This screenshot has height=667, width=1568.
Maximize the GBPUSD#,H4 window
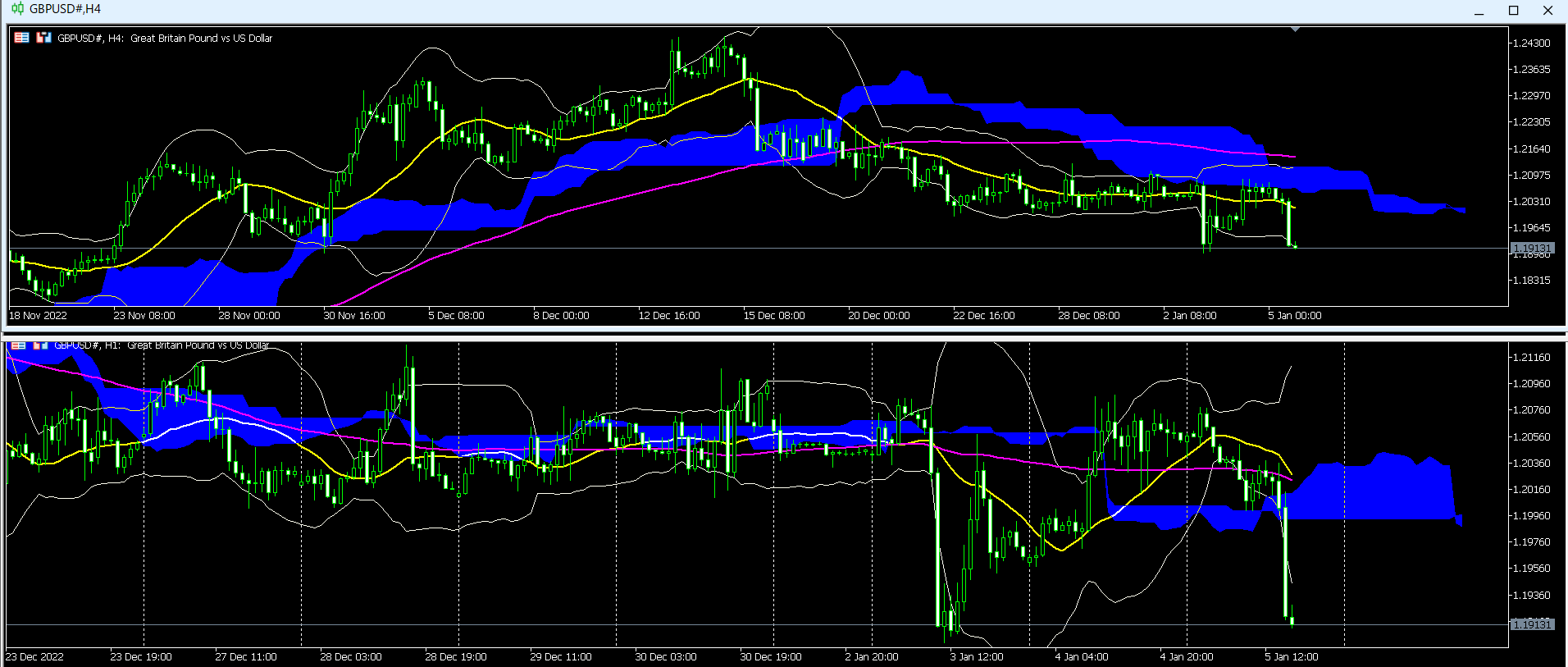point(1514,11)
